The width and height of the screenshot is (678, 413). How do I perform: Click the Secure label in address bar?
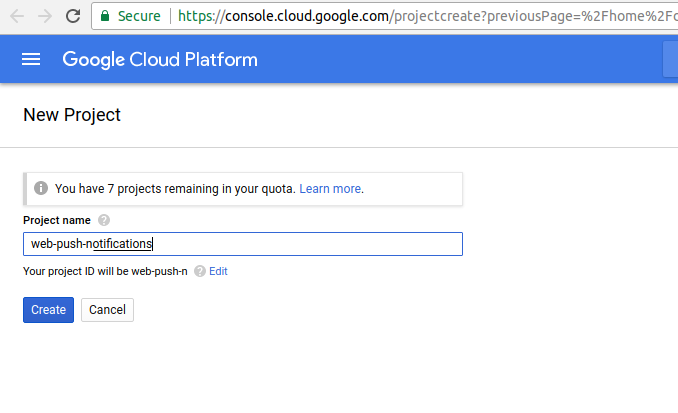pyautogui.click(x=138, y=16)
